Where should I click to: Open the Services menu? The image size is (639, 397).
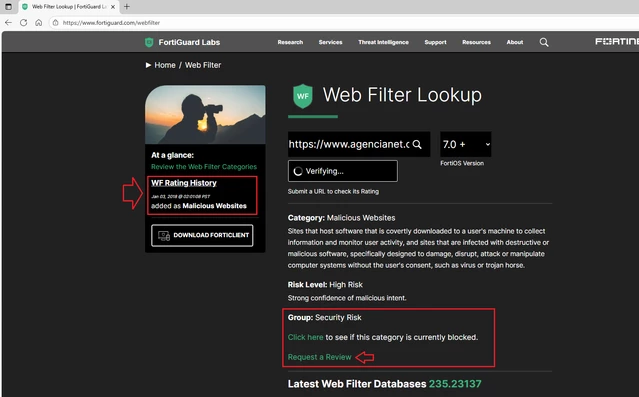(331, 42)
